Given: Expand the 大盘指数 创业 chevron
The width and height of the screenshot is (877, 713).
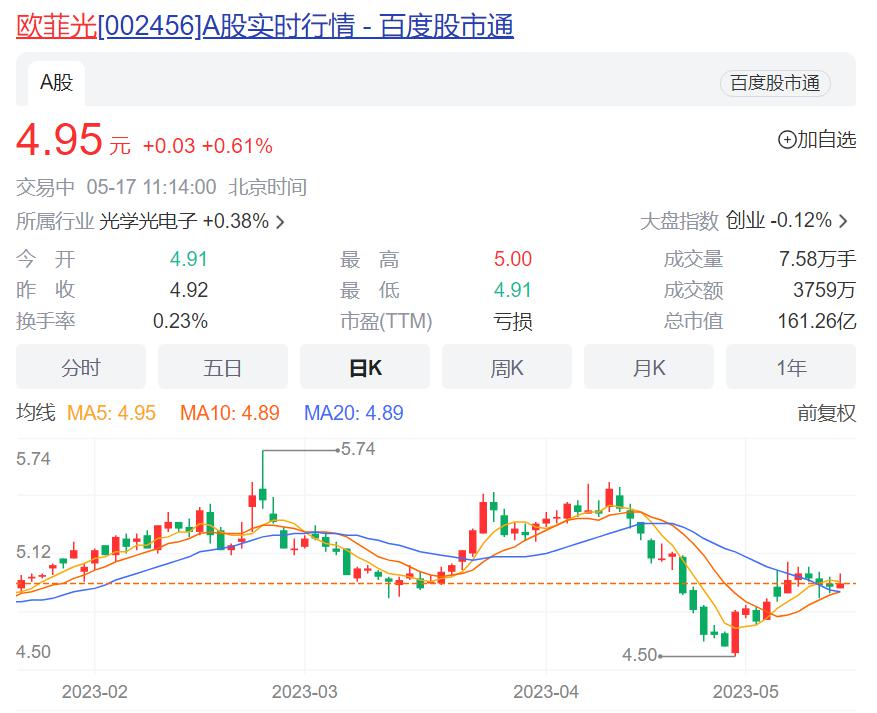Looking at the screenshot, I should (x=843, y=221).
